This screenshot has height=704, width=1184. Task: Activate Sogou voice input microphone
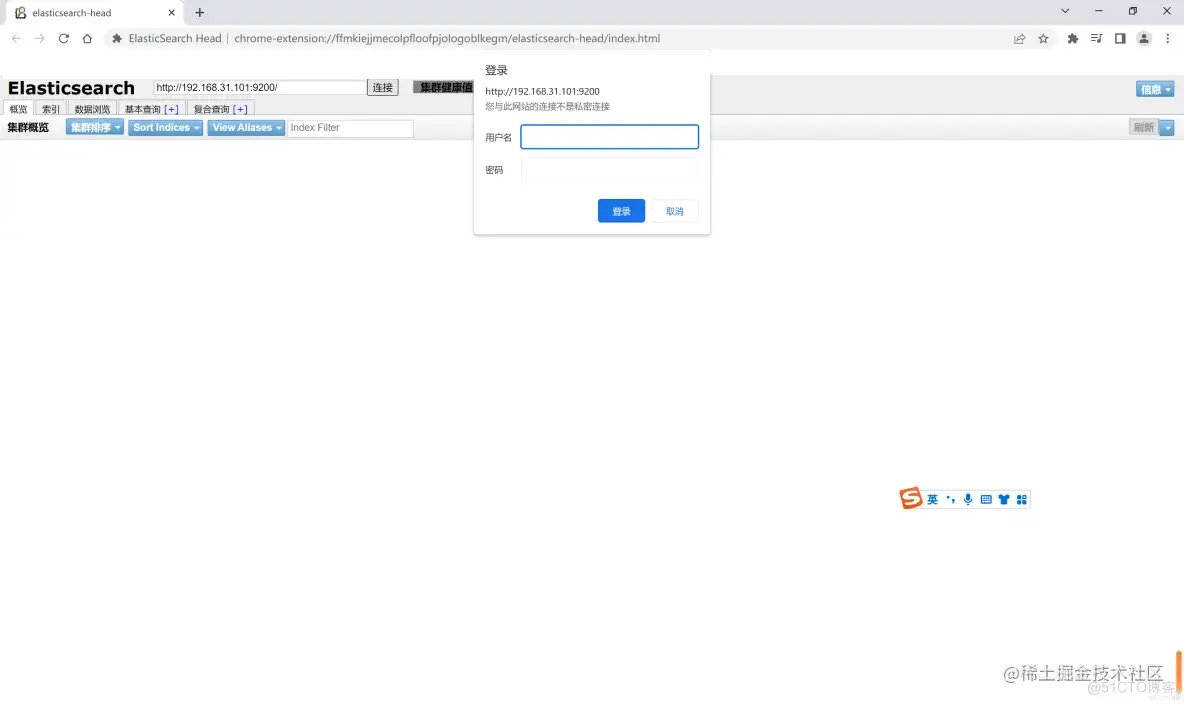coord(968,499)
